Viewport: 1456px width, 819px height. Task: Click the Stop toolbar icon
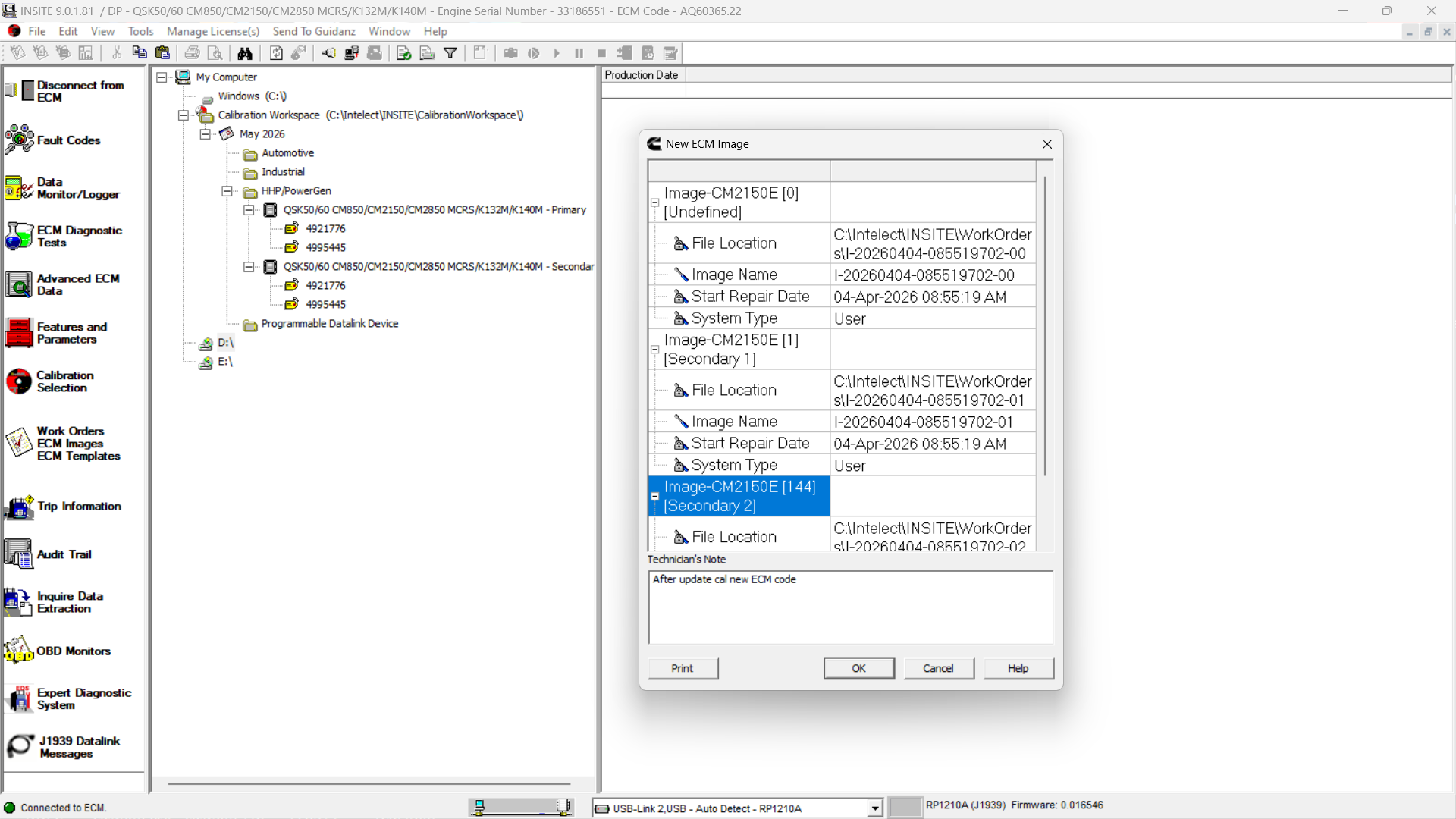(x=602, y=53)
